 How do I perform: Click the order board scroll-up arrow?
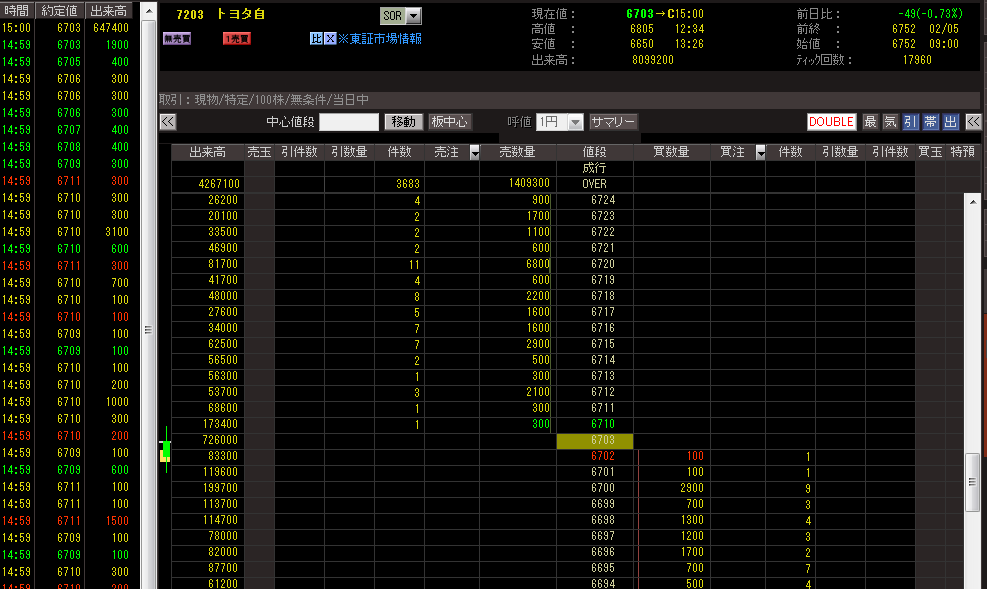973,201
